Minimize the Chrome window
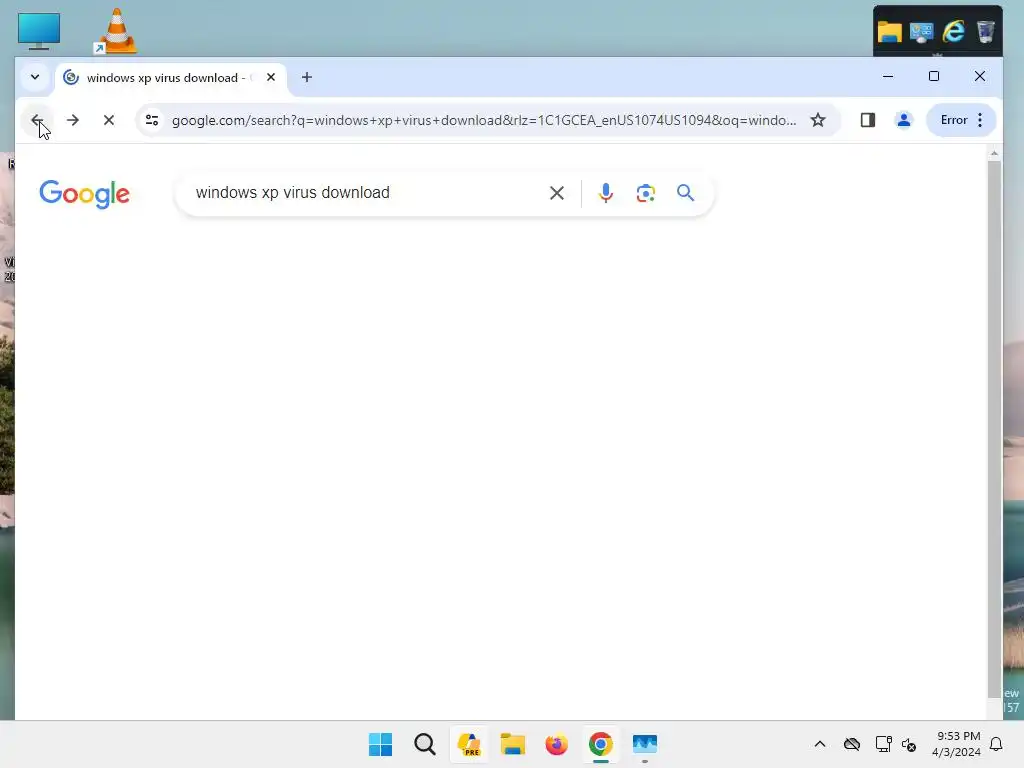 pyautogui.click(x=888, y=76)
